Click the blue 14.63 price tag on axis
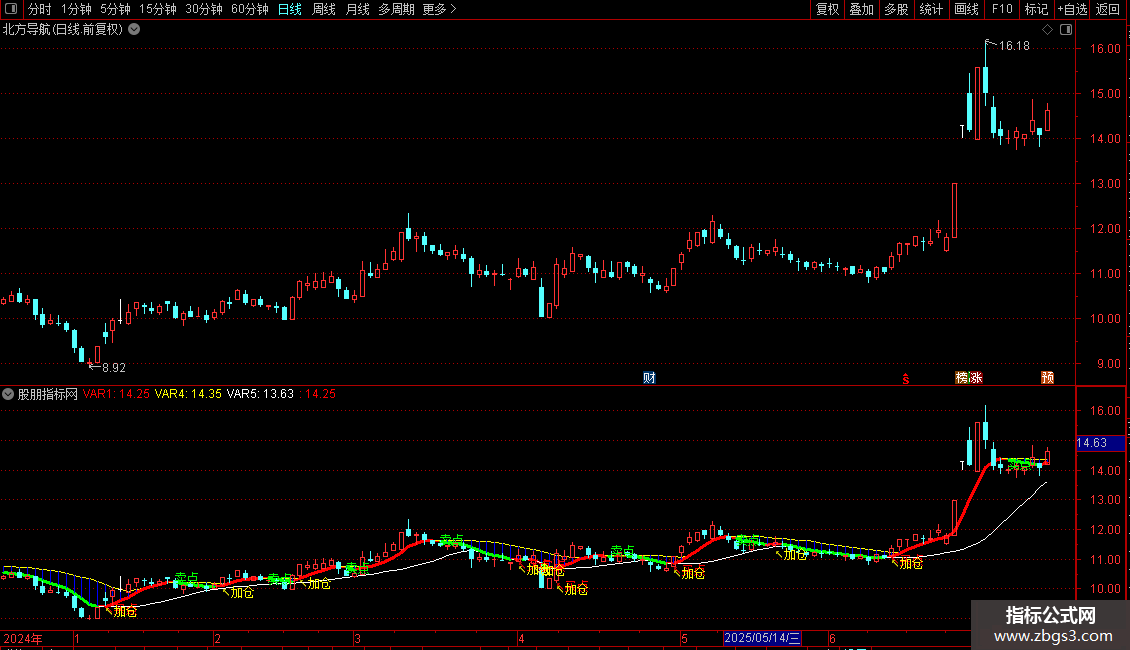 click(1100, 443)
